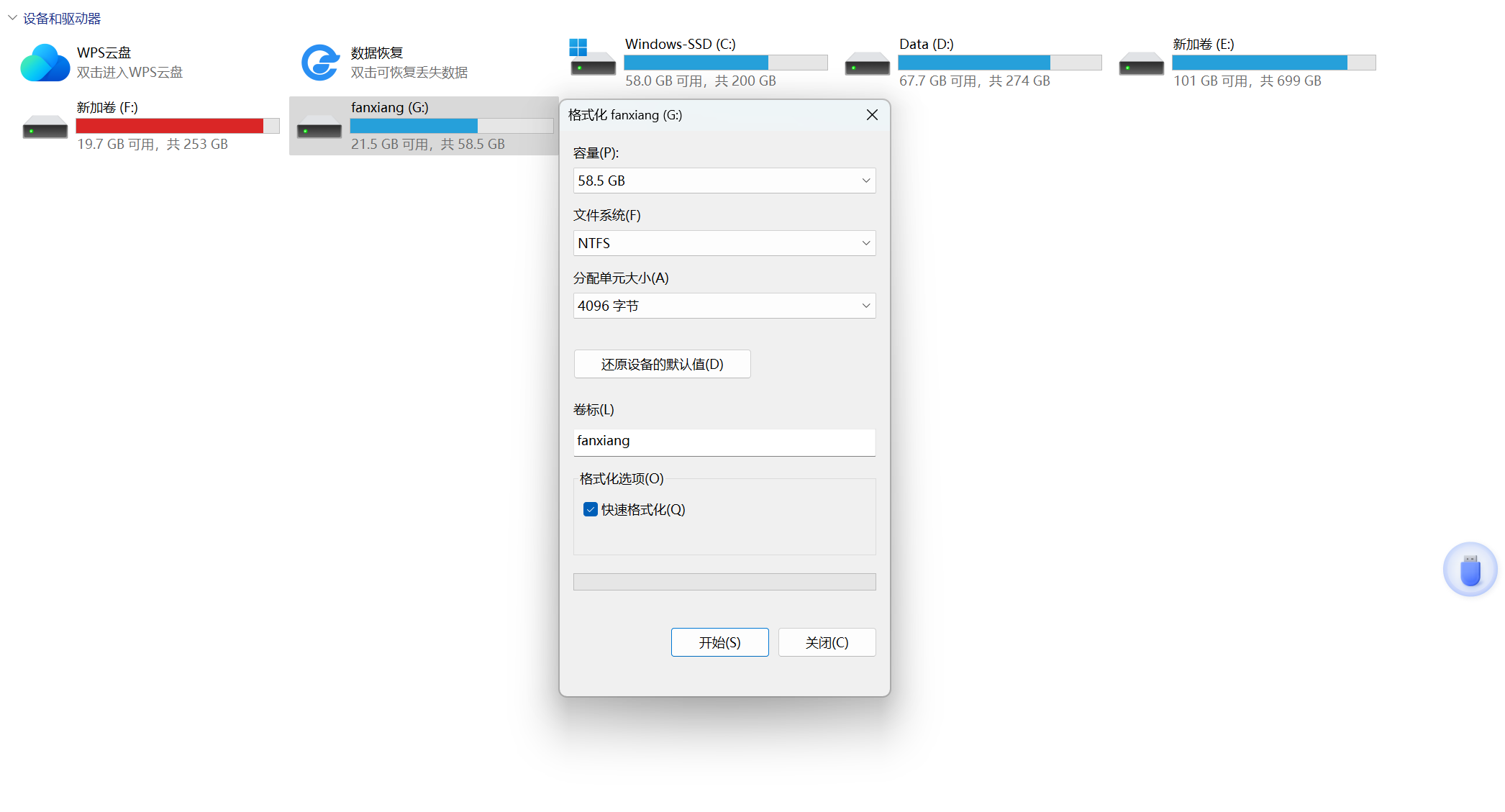Open the 容量 58.5 GB dropdown

[x=724, y=181]
